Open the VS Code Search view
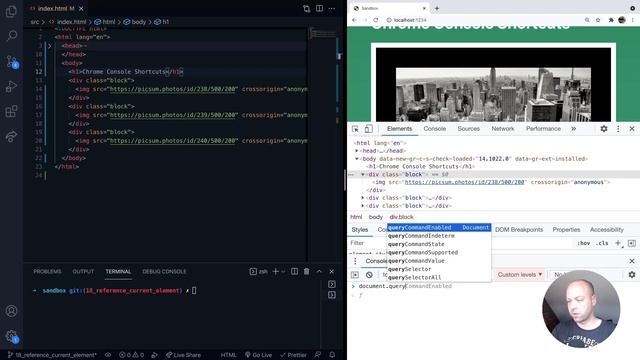This screenshot has width=640, height=360. pyautogui.click(x=11, y=36)
